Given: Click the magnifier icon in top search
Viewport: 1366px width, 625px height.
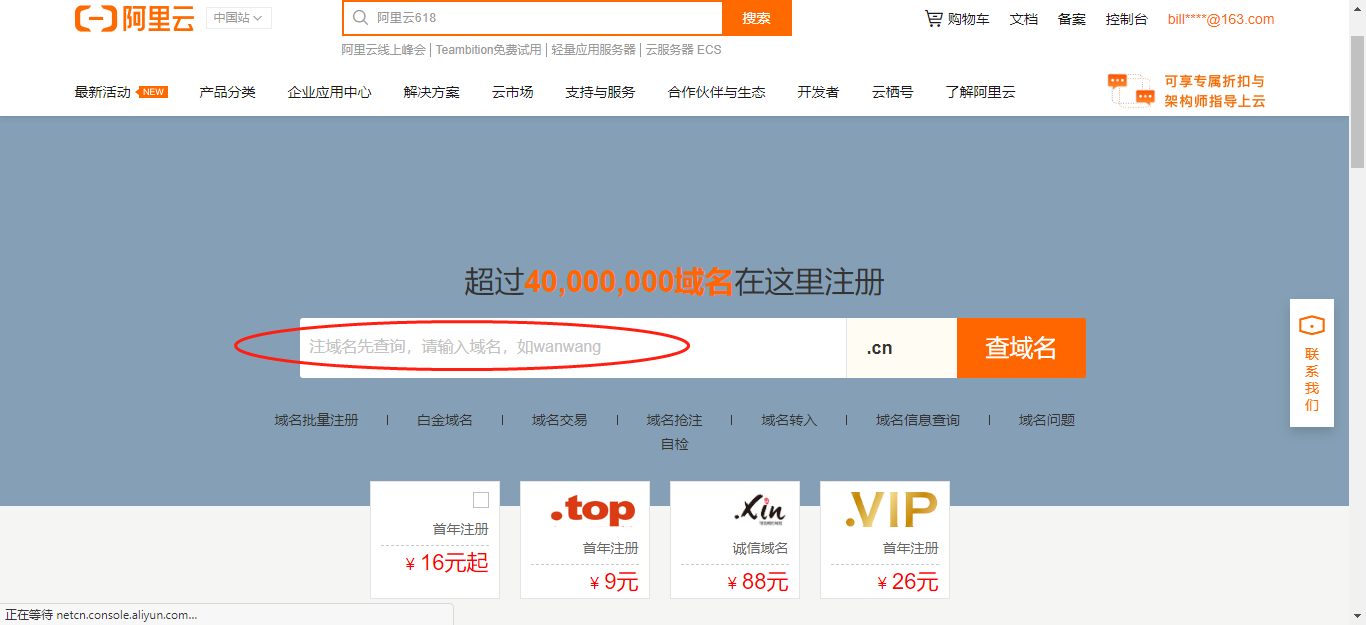Looking at the screenshot, I should 360,18.
